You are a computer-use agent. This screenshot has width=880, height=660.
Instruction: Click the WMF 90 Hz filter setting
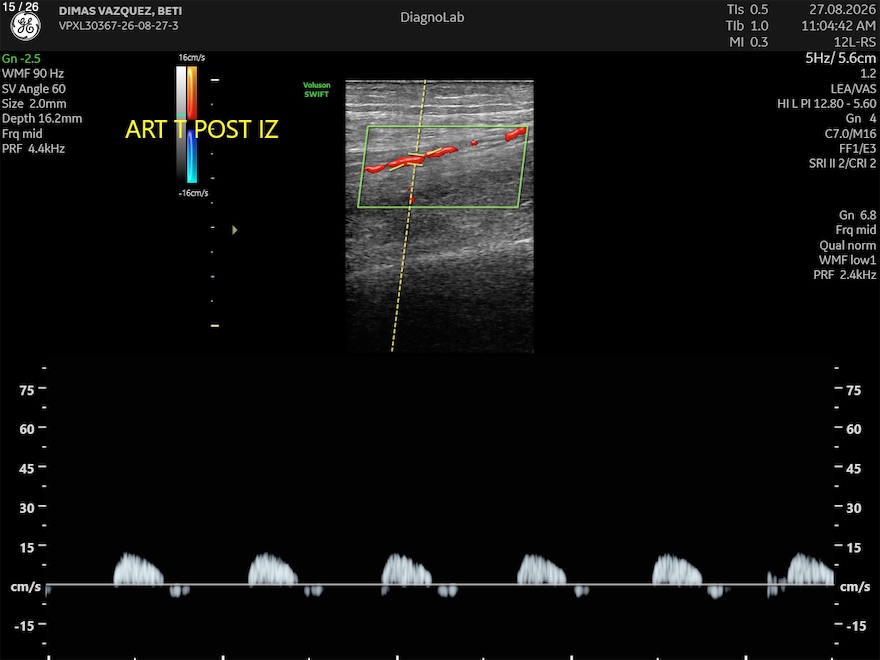pos(33,74)
